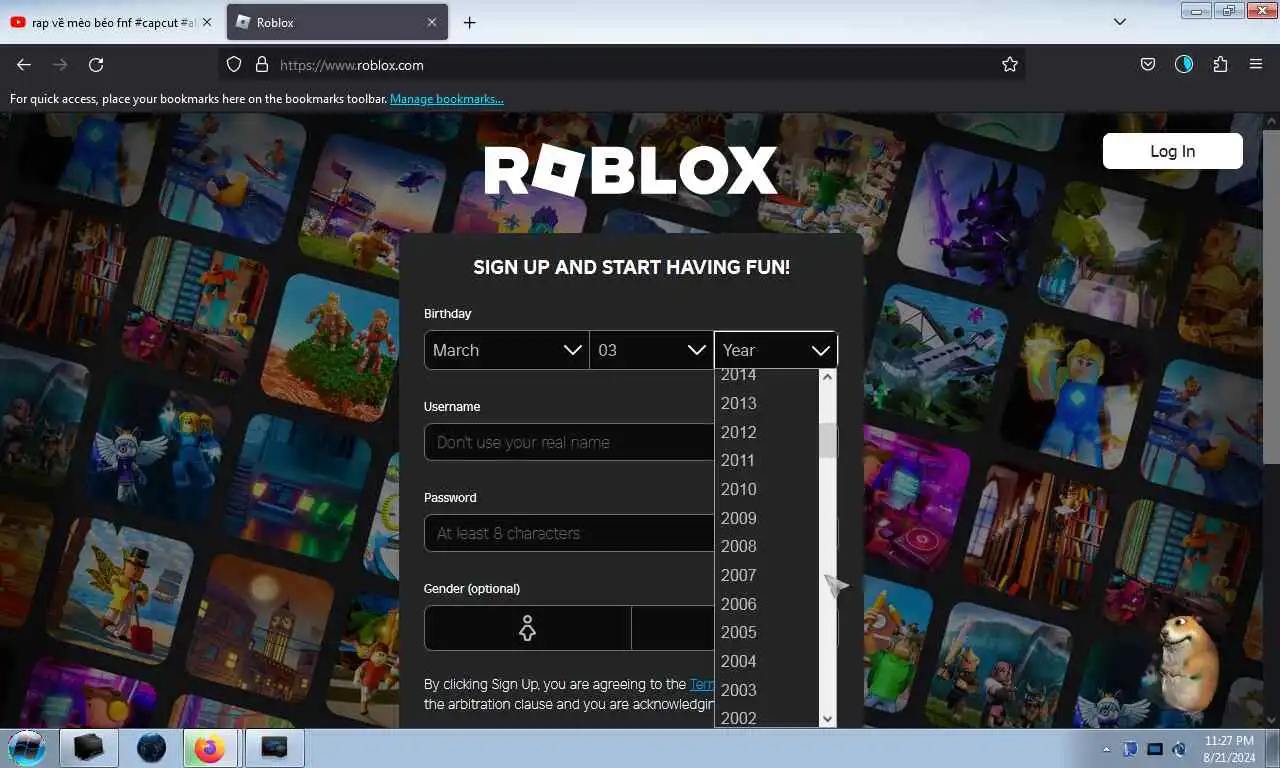The width and height of the screenshot is (1280, 768).
Task: Click the tracking protection shield icon
Action: coord(234,64)
